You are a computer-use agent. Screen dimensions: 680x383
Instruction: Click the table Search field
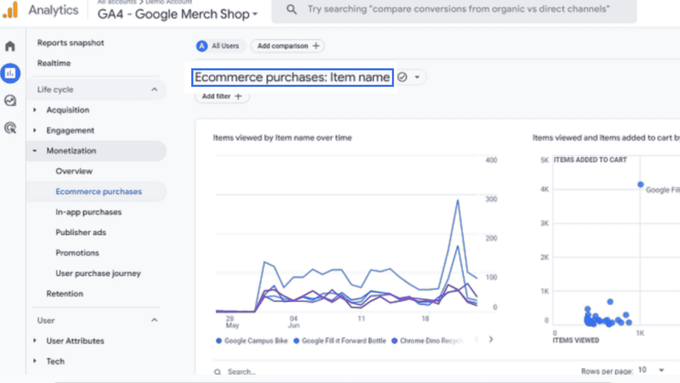click(x=241, y=372)
